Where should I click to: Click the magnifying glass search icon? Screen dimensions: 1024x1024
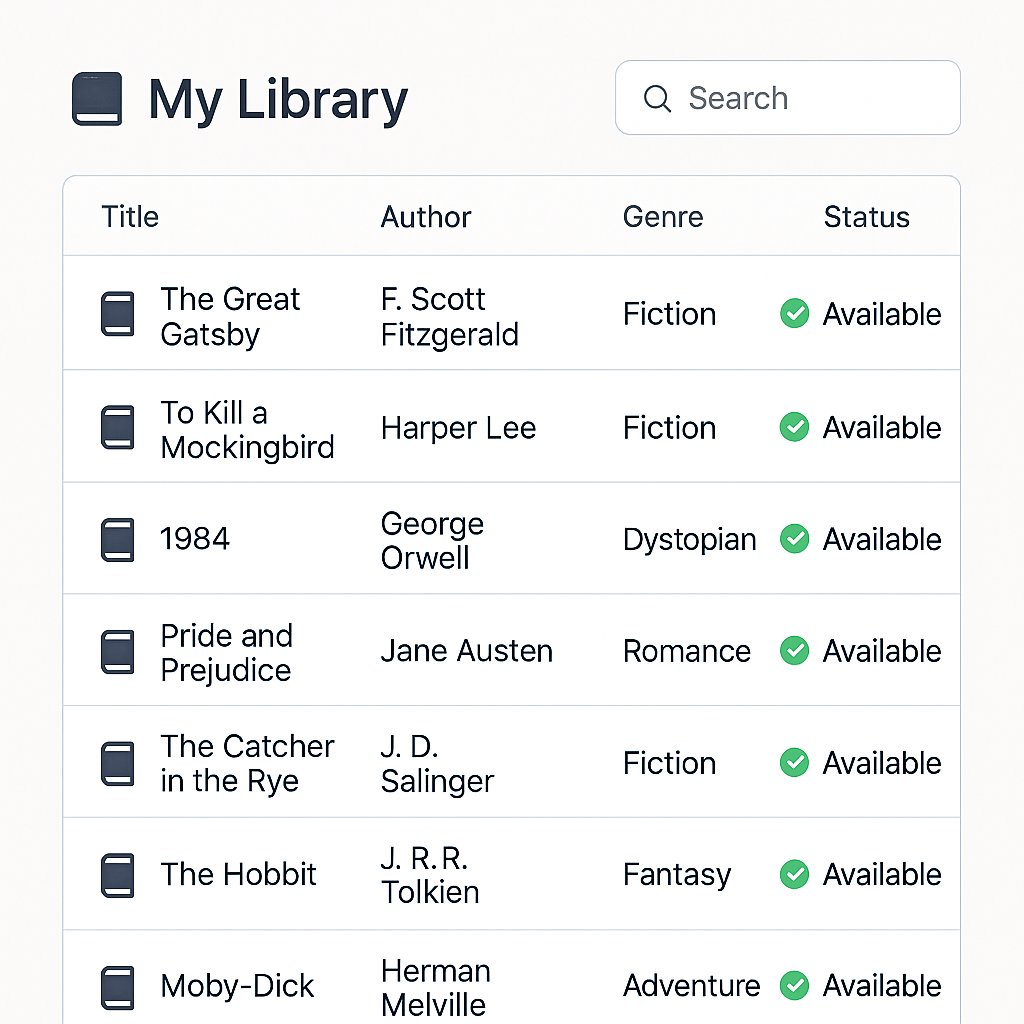tap(657, 98)
